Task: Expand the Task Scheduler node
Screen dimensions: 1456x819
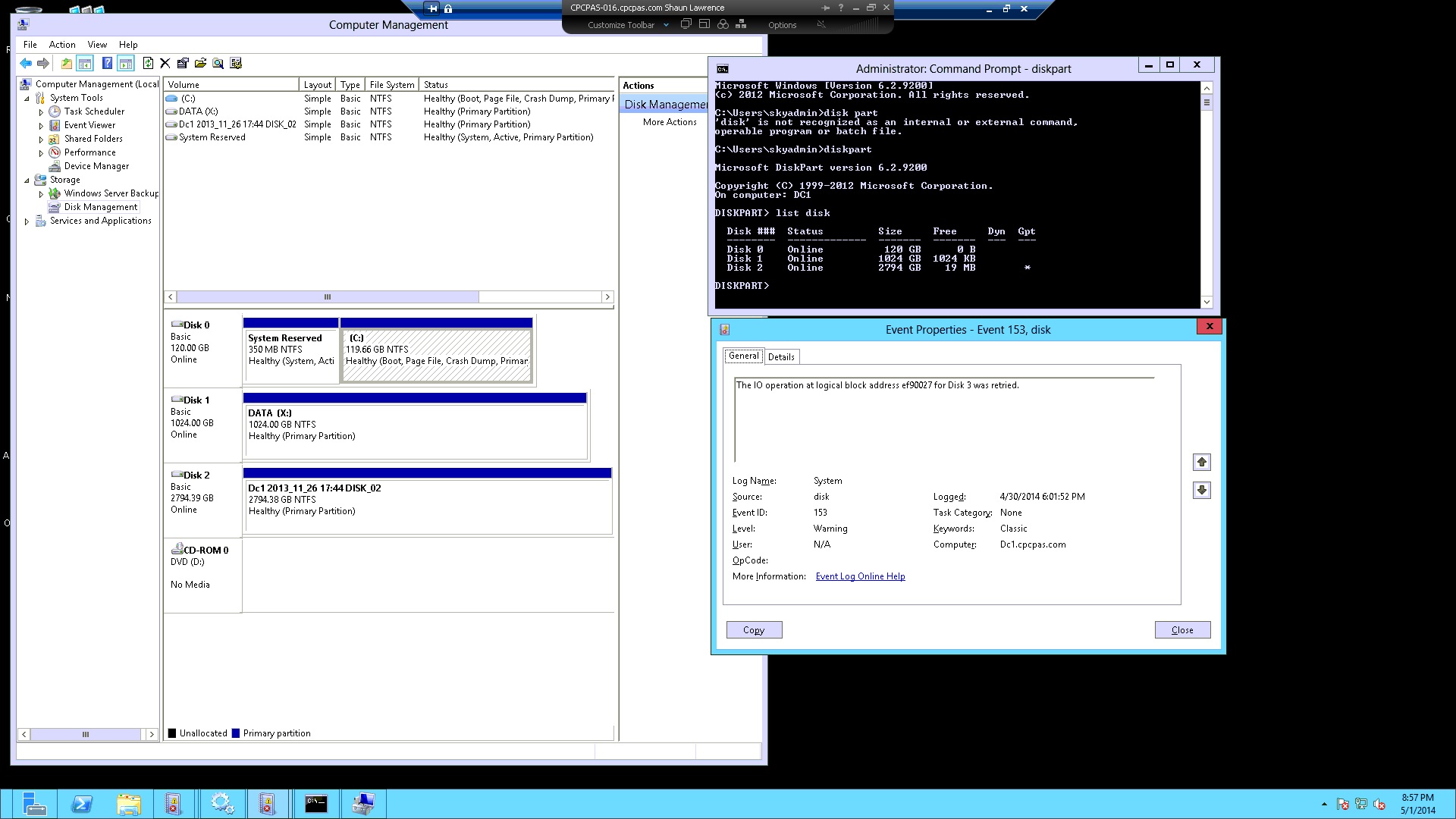Action: pyautogui.click(x=41, y=112)
